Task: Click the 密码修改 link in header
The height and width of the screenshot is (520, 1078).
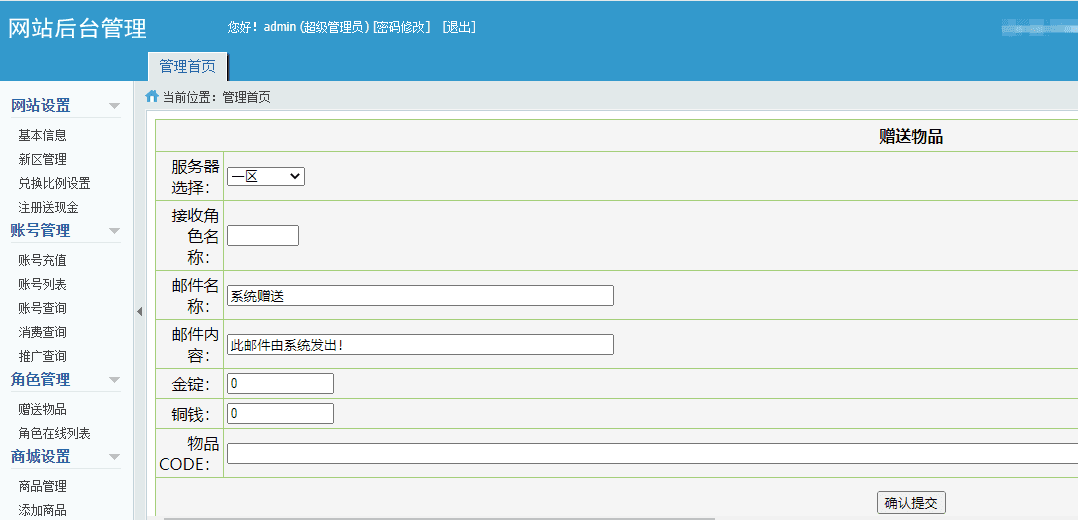Action: point(401,27)
